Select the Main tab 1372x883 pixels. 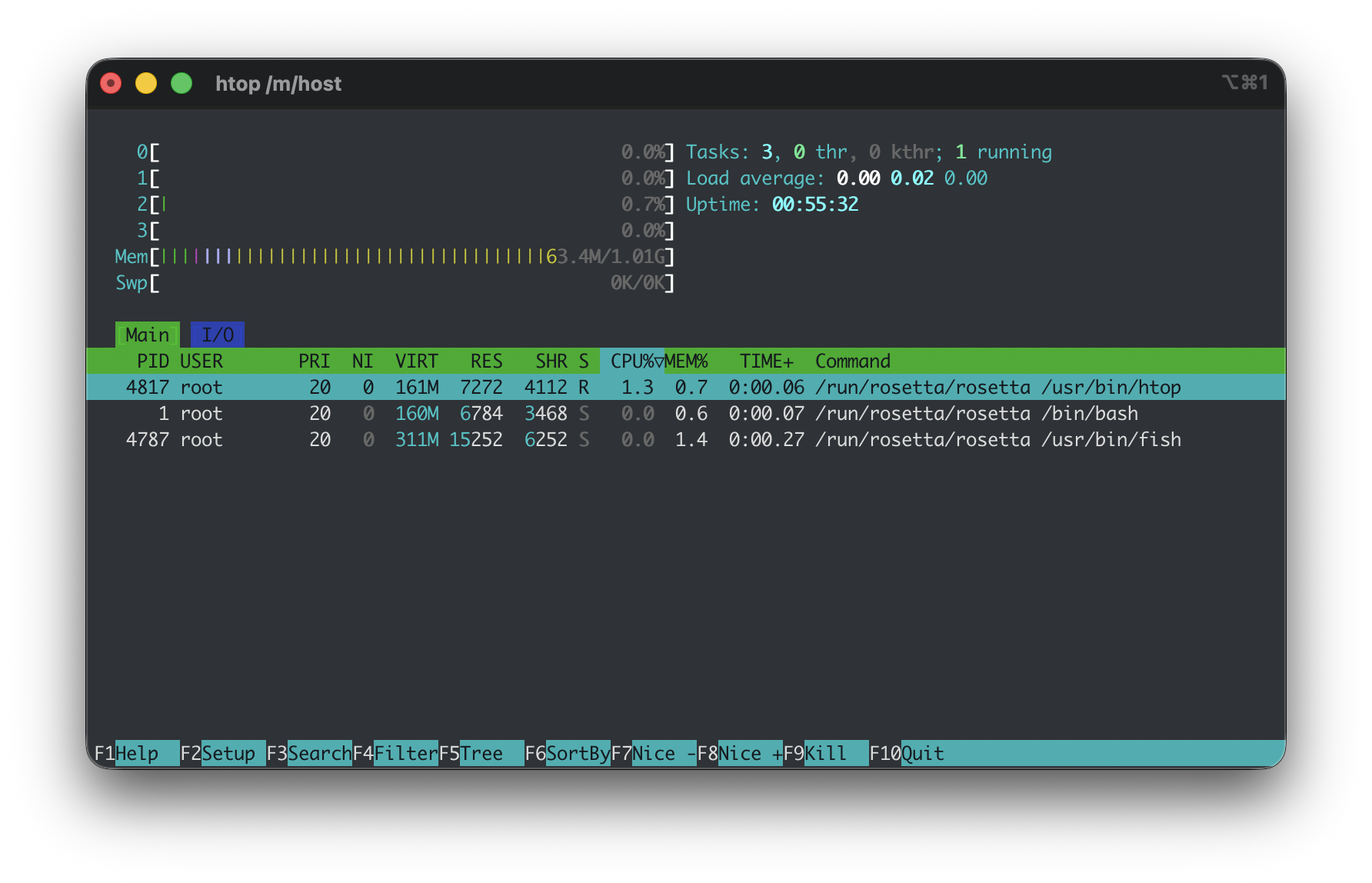[148, 334]
